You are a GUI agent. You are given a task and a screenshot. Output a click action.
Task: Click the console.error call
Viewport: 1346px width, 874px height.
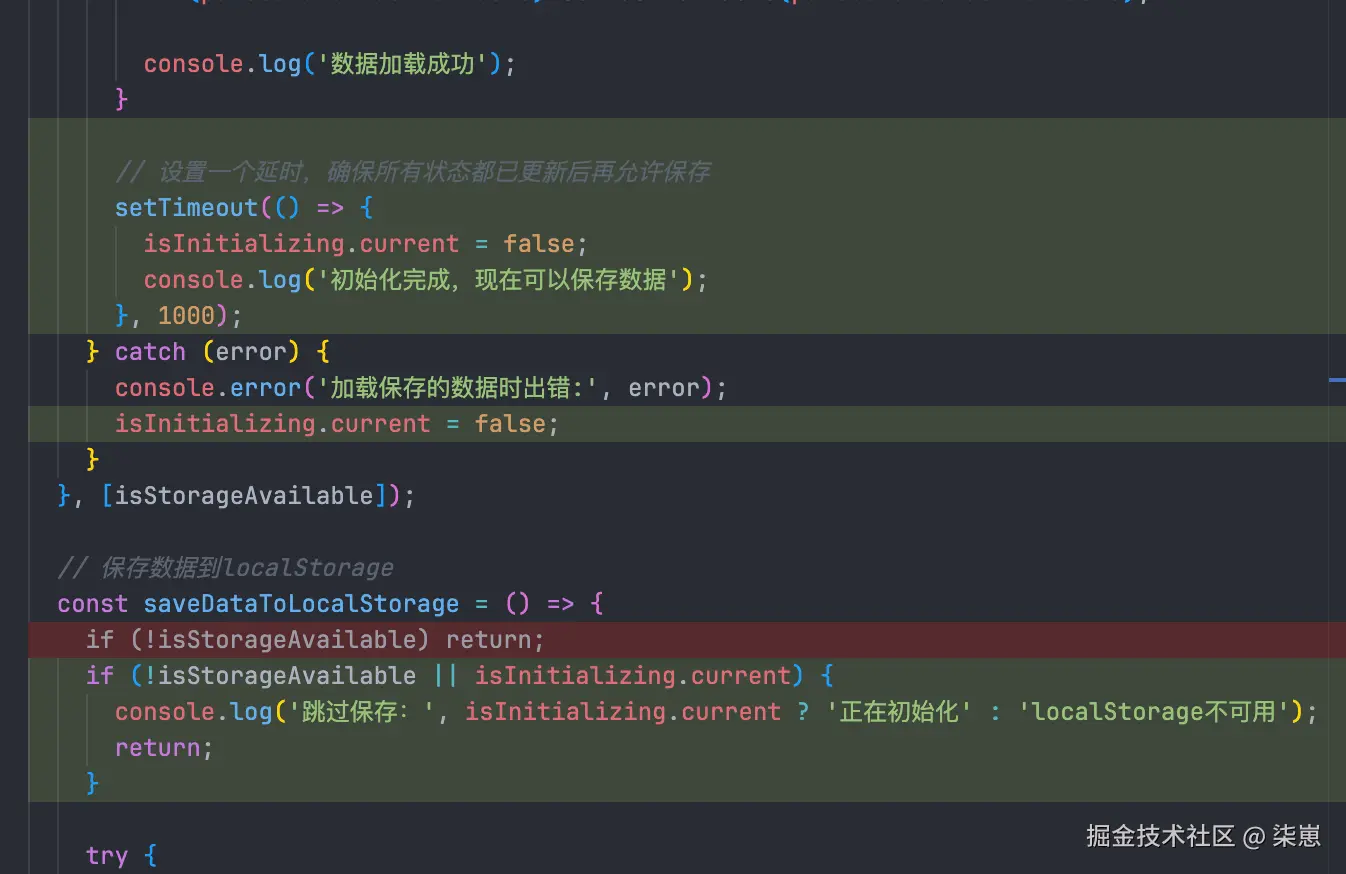(x=208, y=388)
